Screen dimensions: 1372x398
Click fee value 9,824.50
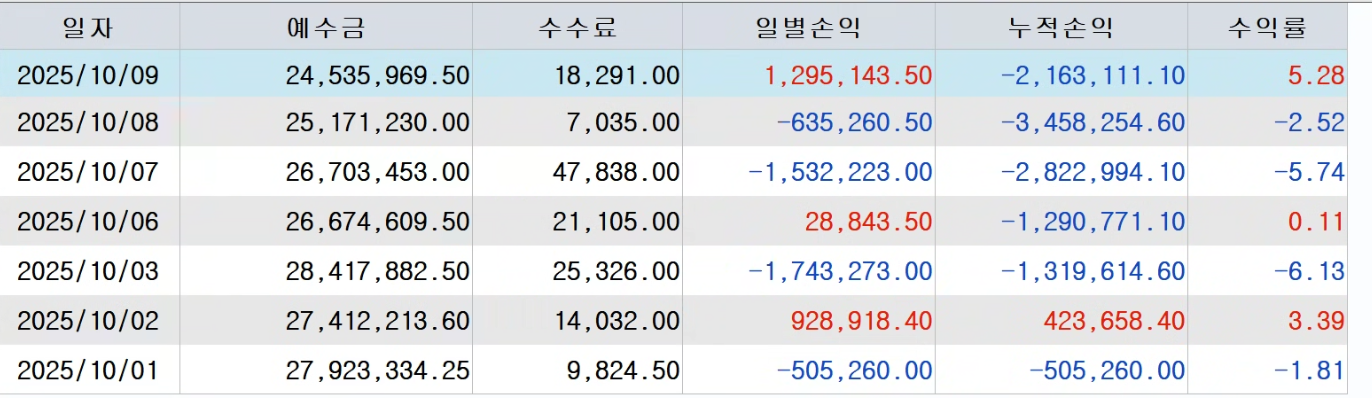click(x=624, y=370)
